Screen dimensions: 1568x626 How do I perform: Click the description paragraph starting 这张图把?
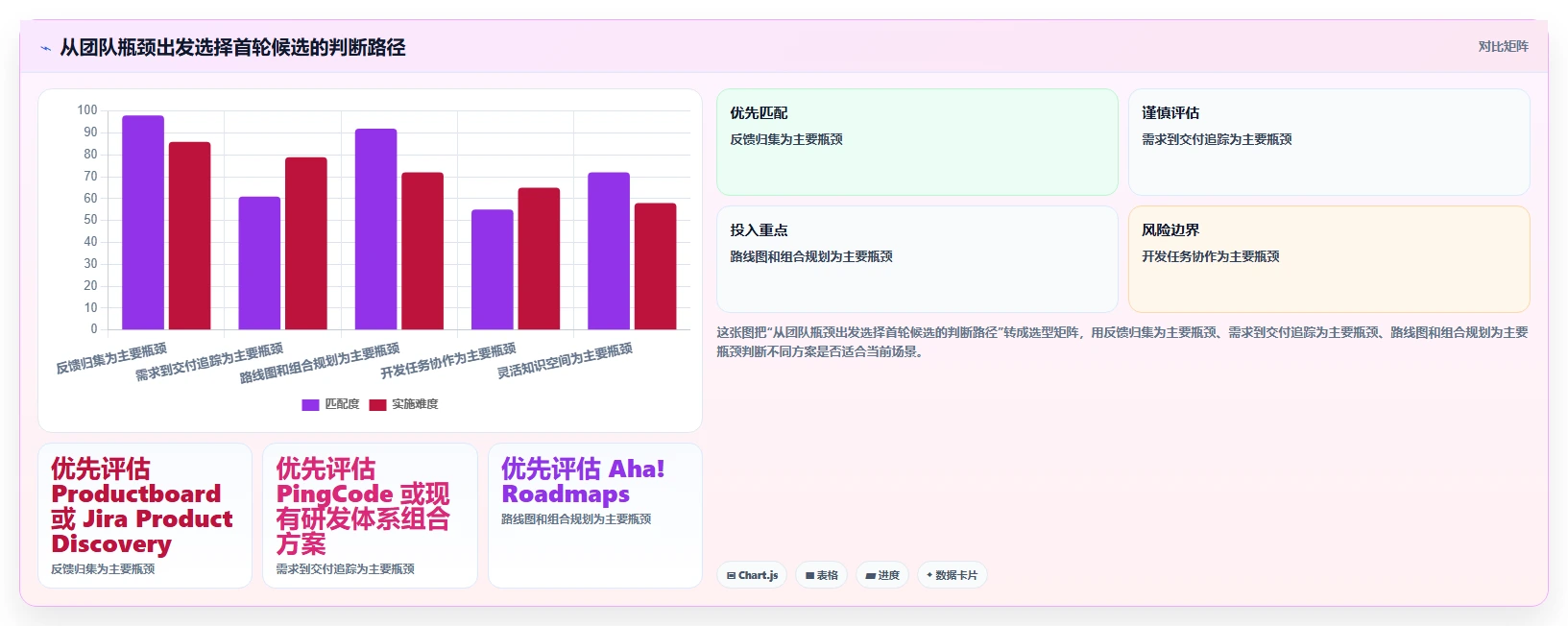click(1122, 342)
